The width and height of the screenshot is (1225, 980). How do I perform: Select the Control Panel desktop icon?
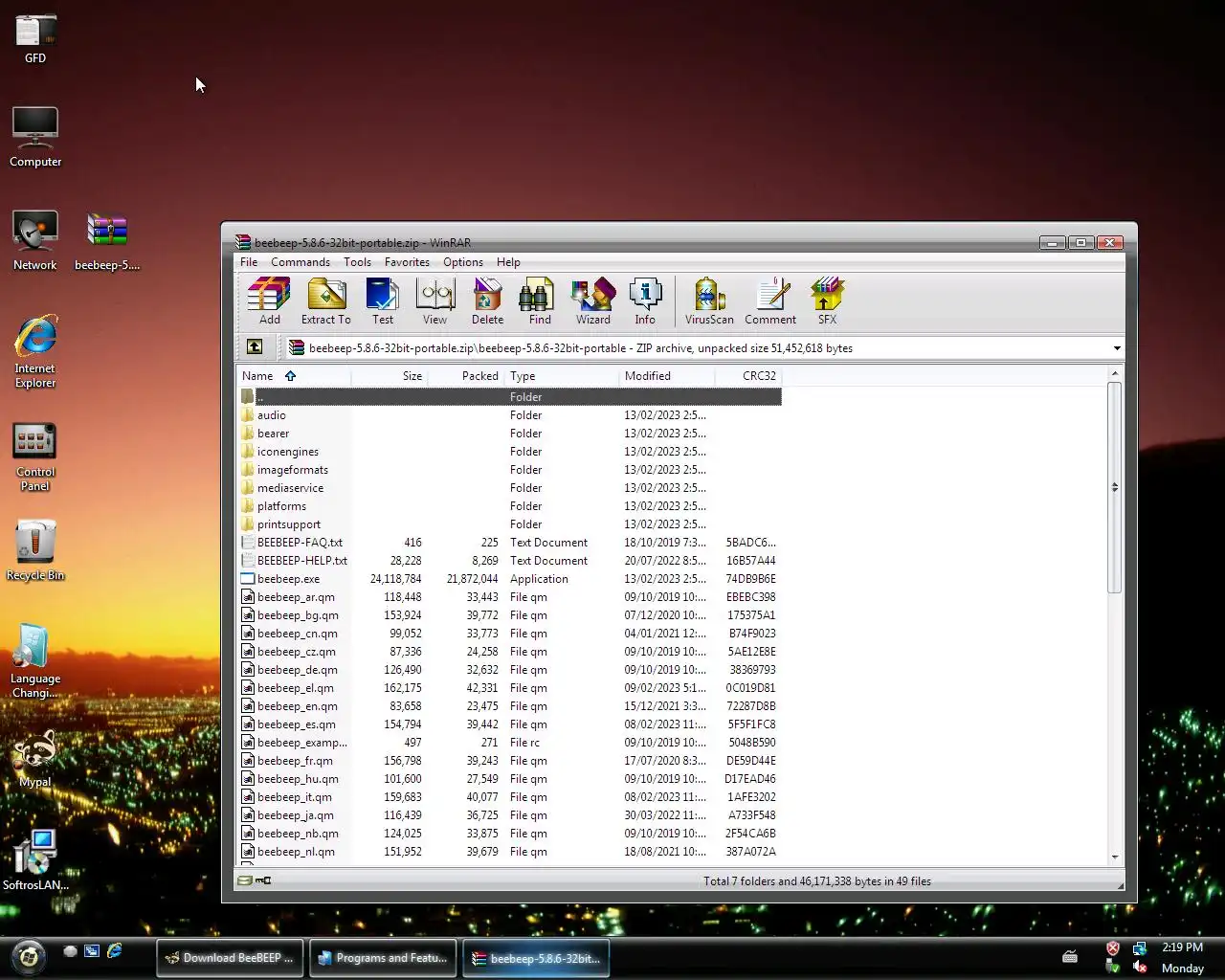(35, 457)
